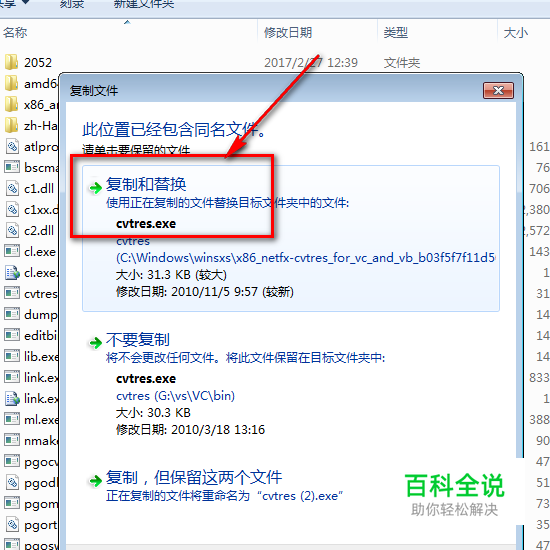The image size is (550, 550).
Task: Select the cvtres file icon in Explorer
Action: pyautogui.click(x=12, y=293)
